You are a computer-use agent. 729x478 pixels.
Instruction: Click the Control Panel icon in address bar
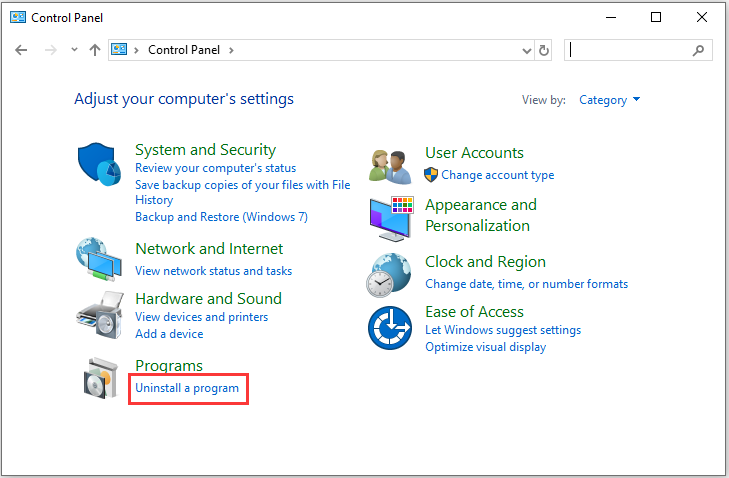[119, 49]
